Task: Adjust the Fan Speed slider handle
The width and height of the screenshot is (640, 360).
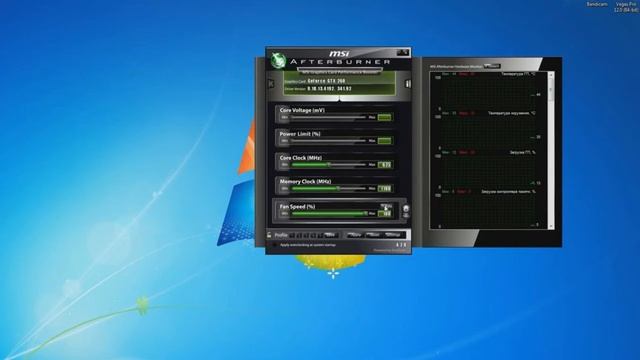Action: tap(365, 213)
